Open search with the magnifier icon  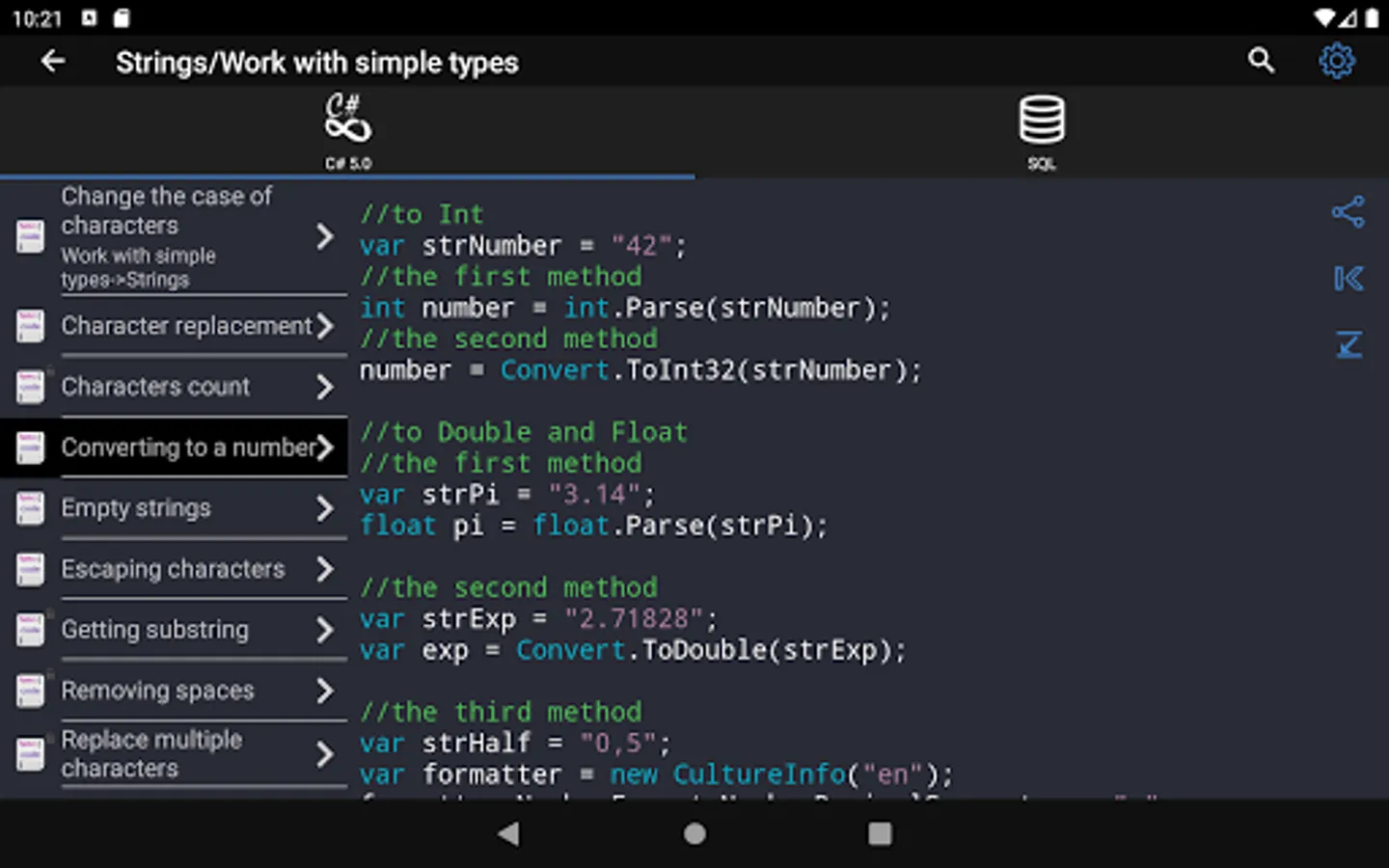(x=1261, y=61)
